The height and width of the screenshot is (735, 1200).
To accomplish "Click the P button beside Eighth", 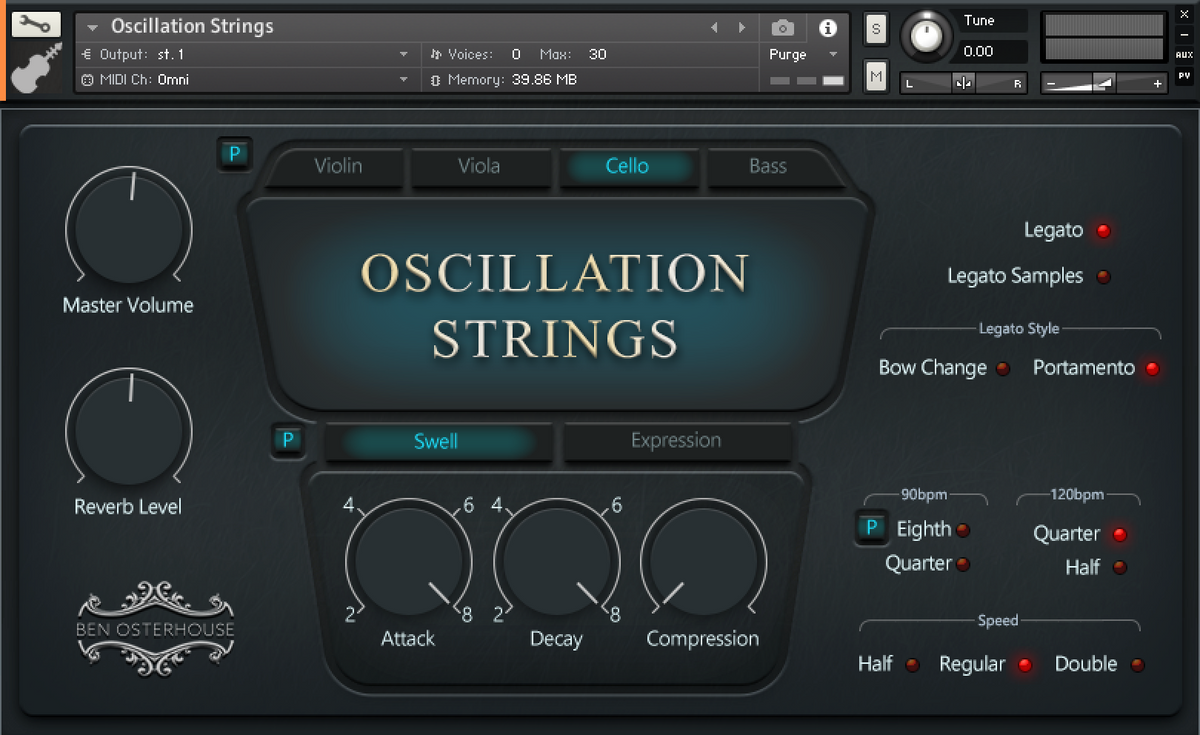I will [872, 527].
